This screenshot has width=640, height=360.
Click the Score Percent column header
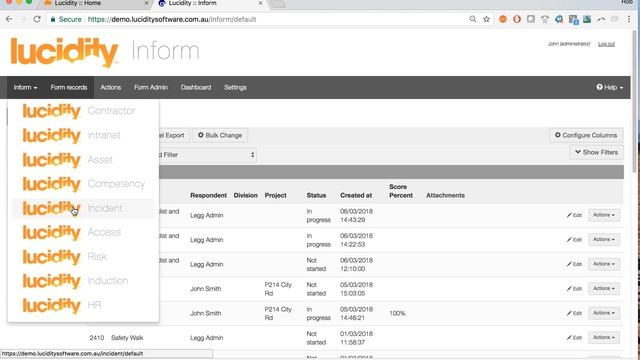[400, 191]
